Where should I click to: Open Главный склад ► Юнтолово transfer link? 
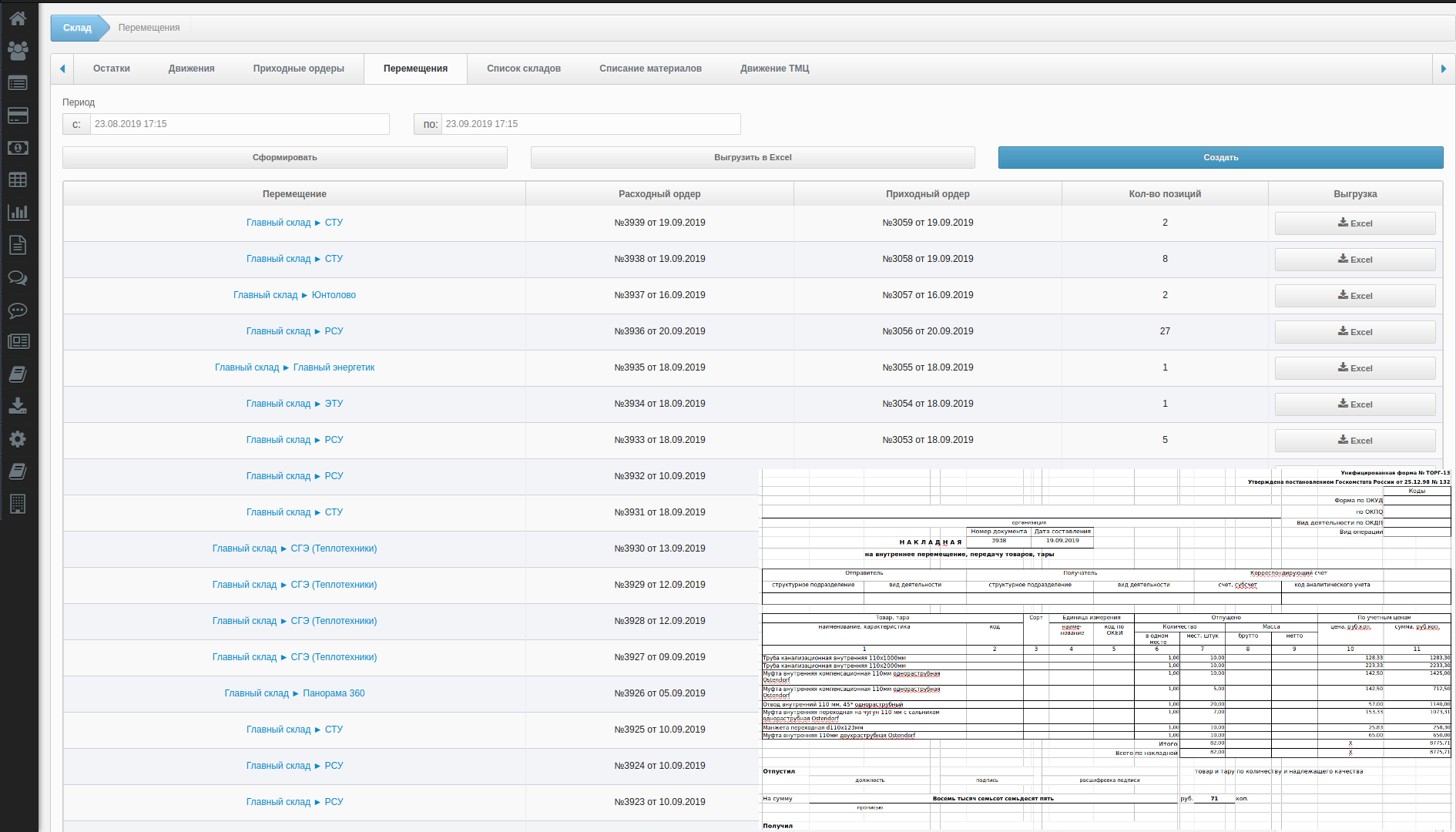[294, 295]
